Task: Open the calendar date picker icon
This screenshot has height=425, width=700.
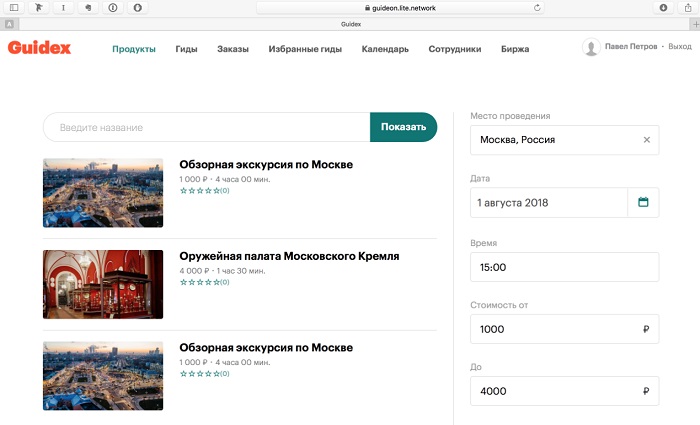Action: pyautogui.click(x=643, y=202)
